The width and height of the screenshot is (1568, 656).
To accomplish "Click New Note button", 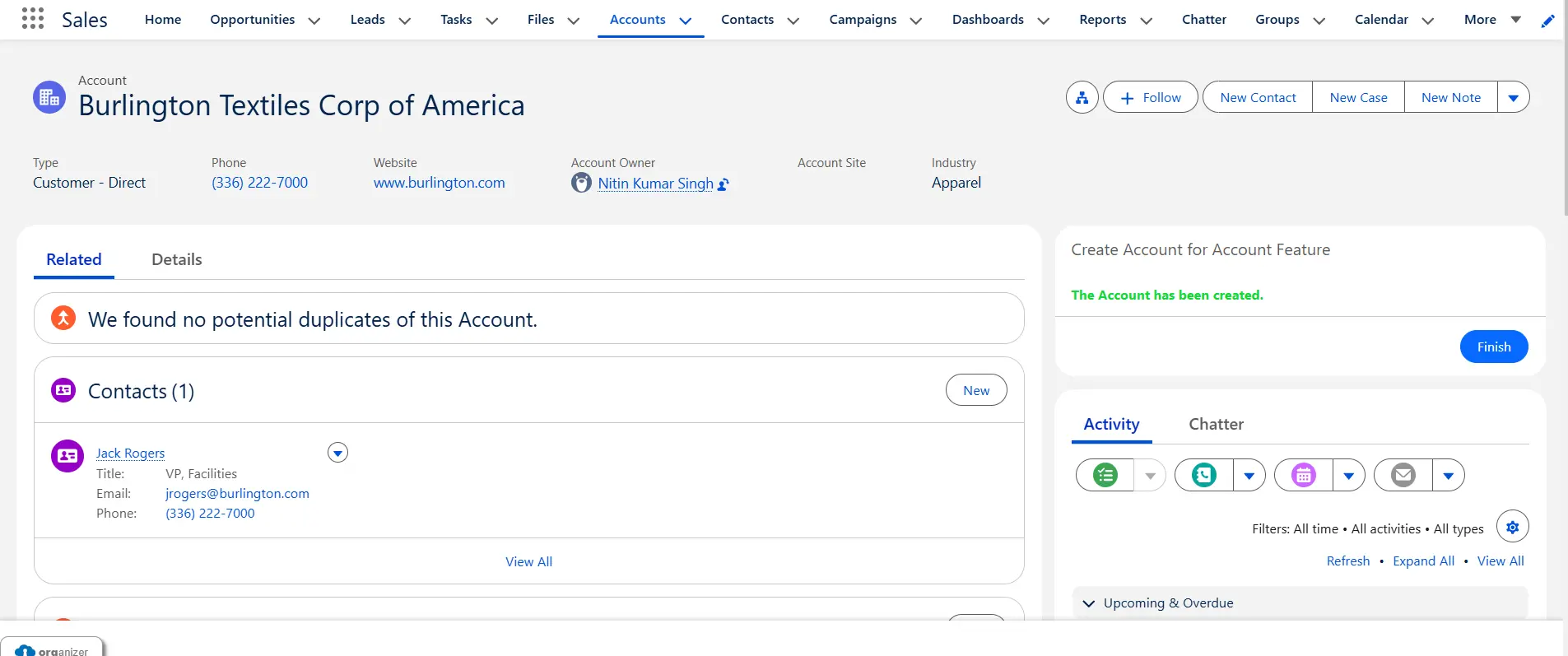I will pos(1450,97).
